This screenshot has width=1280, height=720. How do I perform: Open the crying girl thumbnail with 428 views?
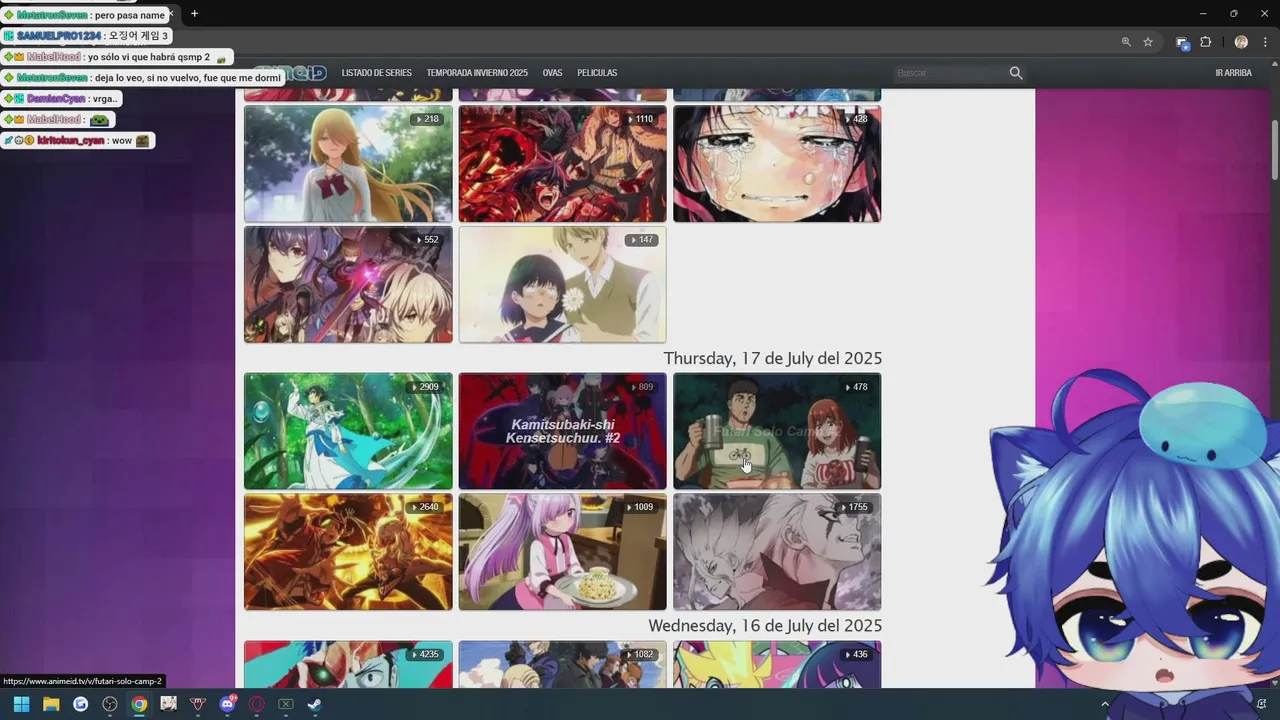tap(777, 164)
